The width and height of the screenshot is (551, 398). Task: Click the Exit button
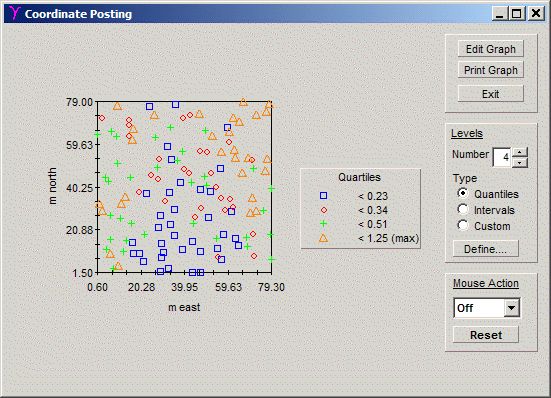491,94
